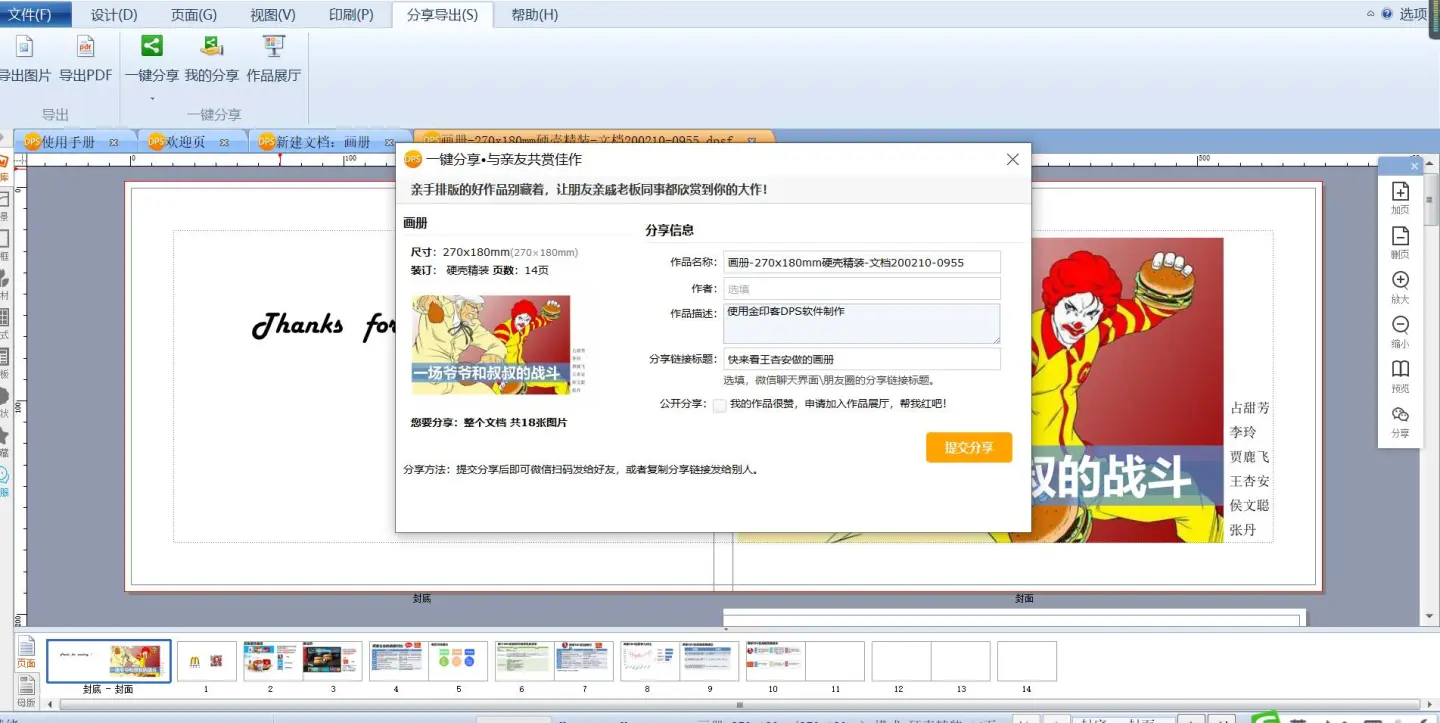Select the 使用手册 document tab

click(x=68, y=142)
